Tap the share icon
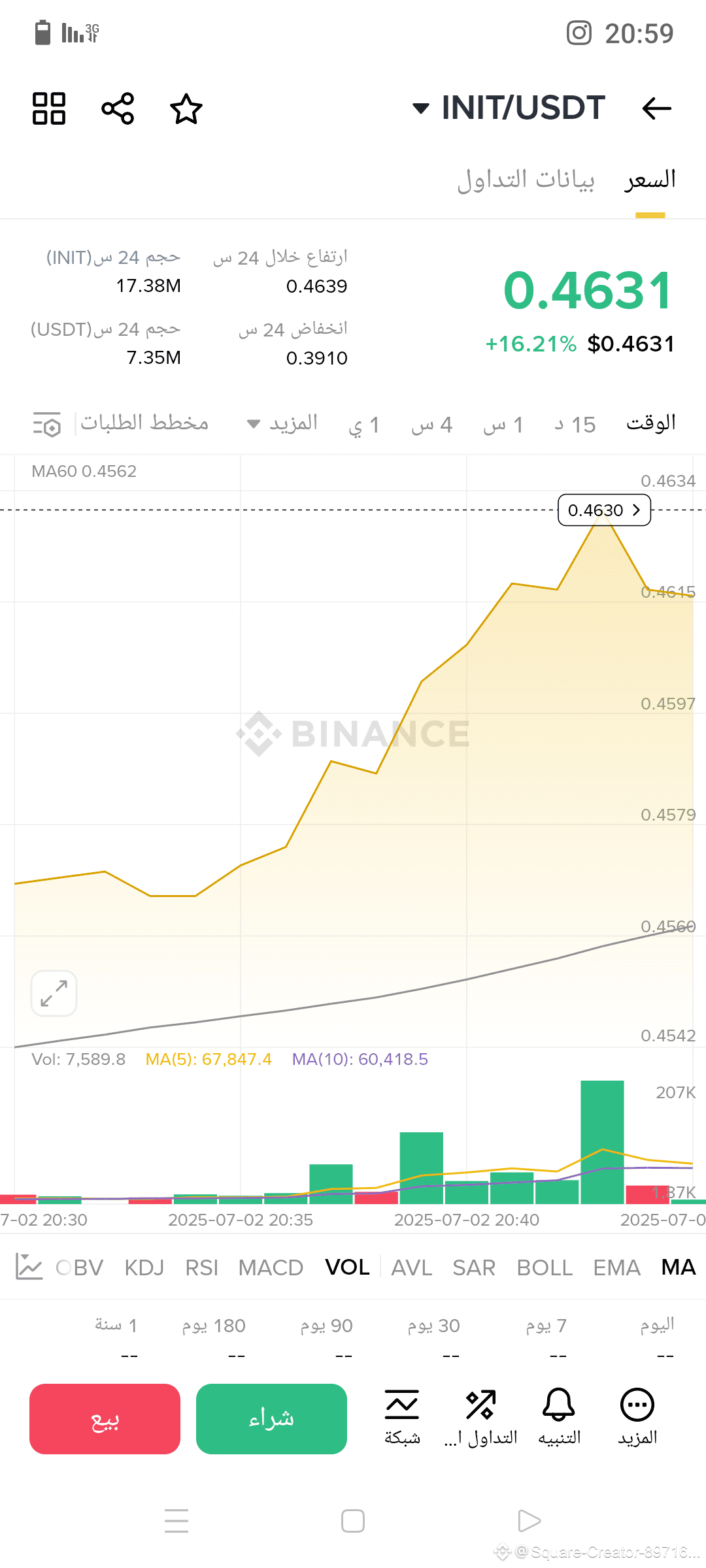 pos(118,108)
